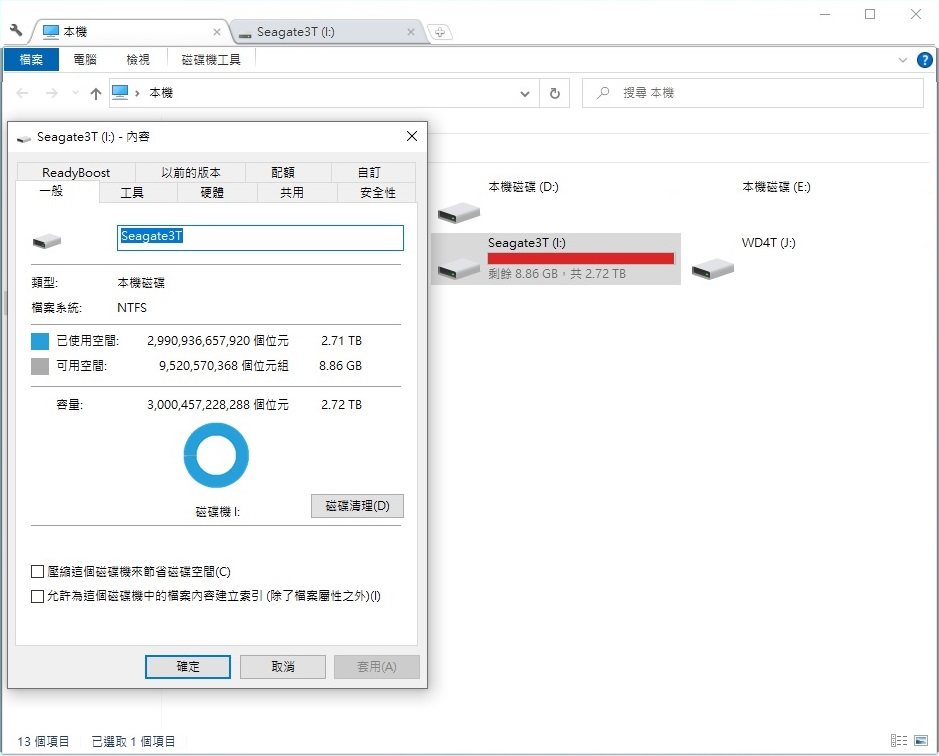The height and width of the screenshot is (756, 939).
Task: Click the 取消 button
Action: [283, 667]
